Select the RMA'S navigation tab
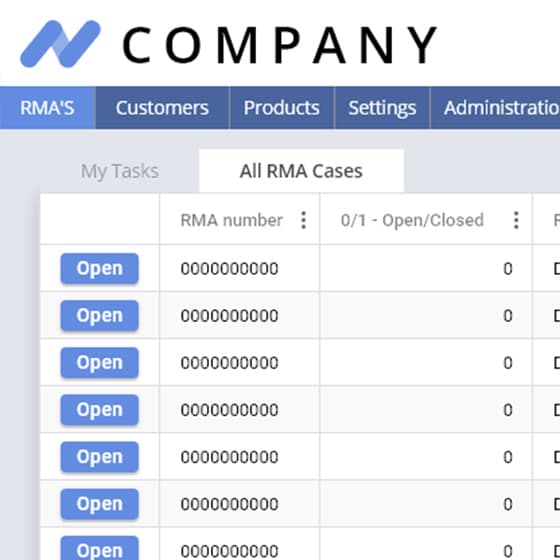The image size is (560, 560). (x=48, y=108)
